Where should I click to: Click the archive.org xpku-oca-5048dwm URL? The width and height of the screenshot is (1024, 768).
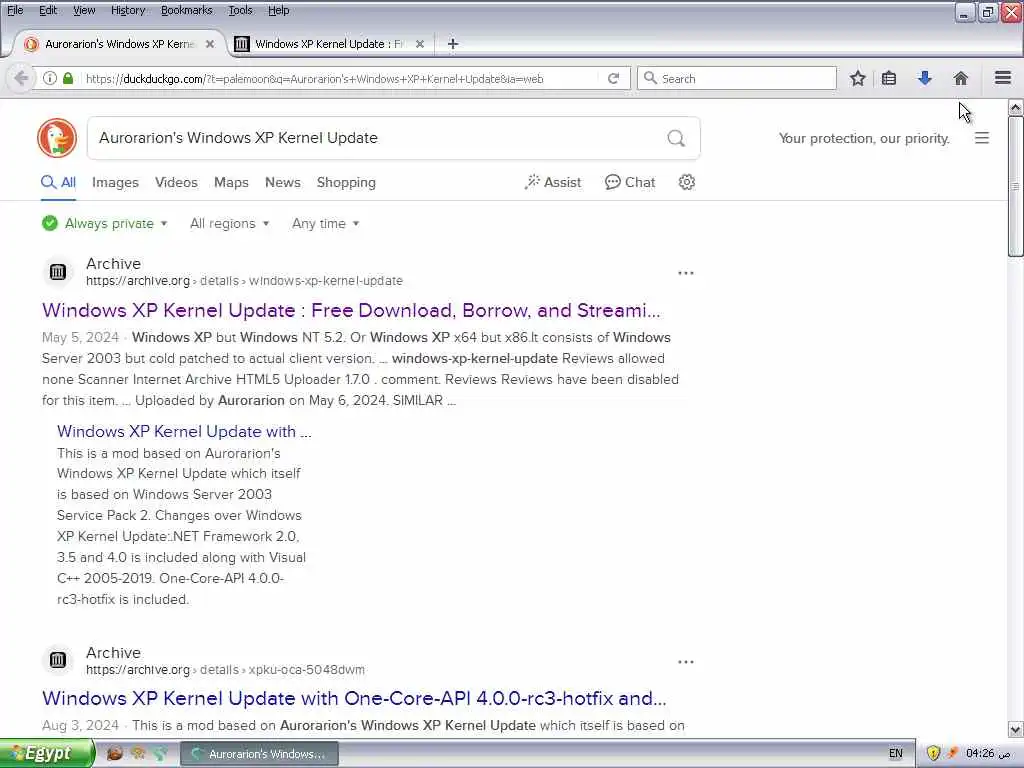[225, 670]
